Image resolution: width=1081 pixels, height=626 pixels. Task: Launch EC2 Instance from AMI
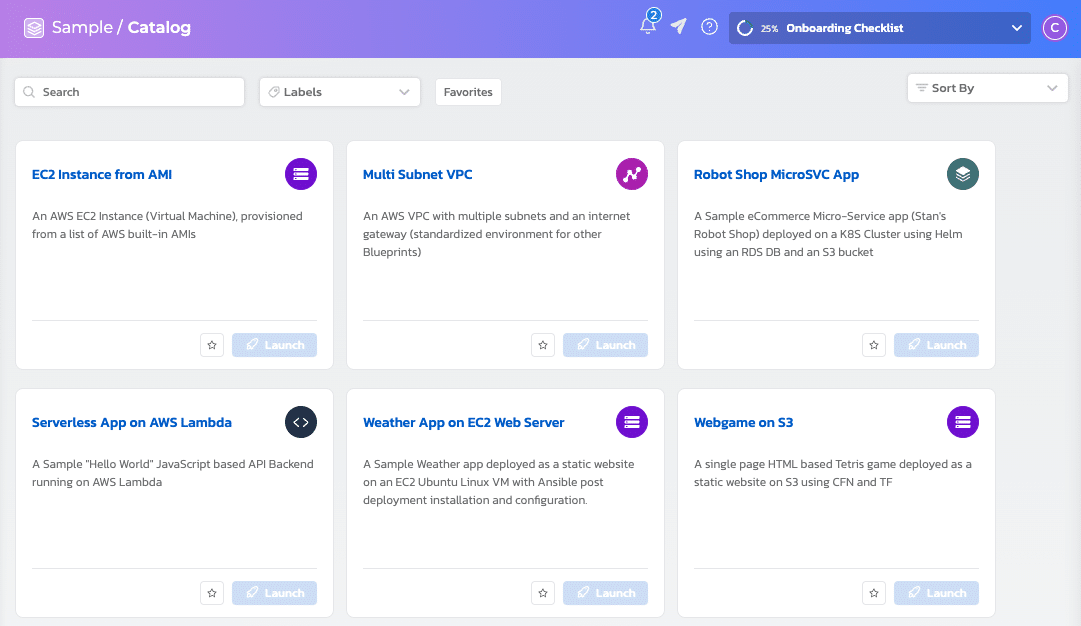[274, 345]
